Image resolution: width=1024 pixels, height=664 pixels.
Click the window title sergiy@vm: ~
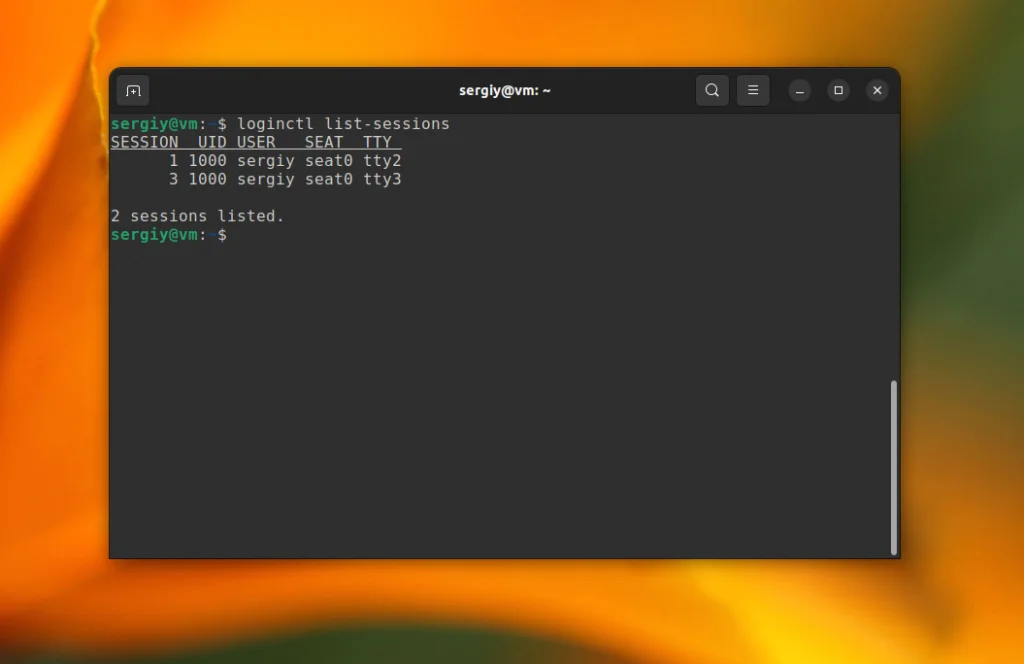[505, 90]
